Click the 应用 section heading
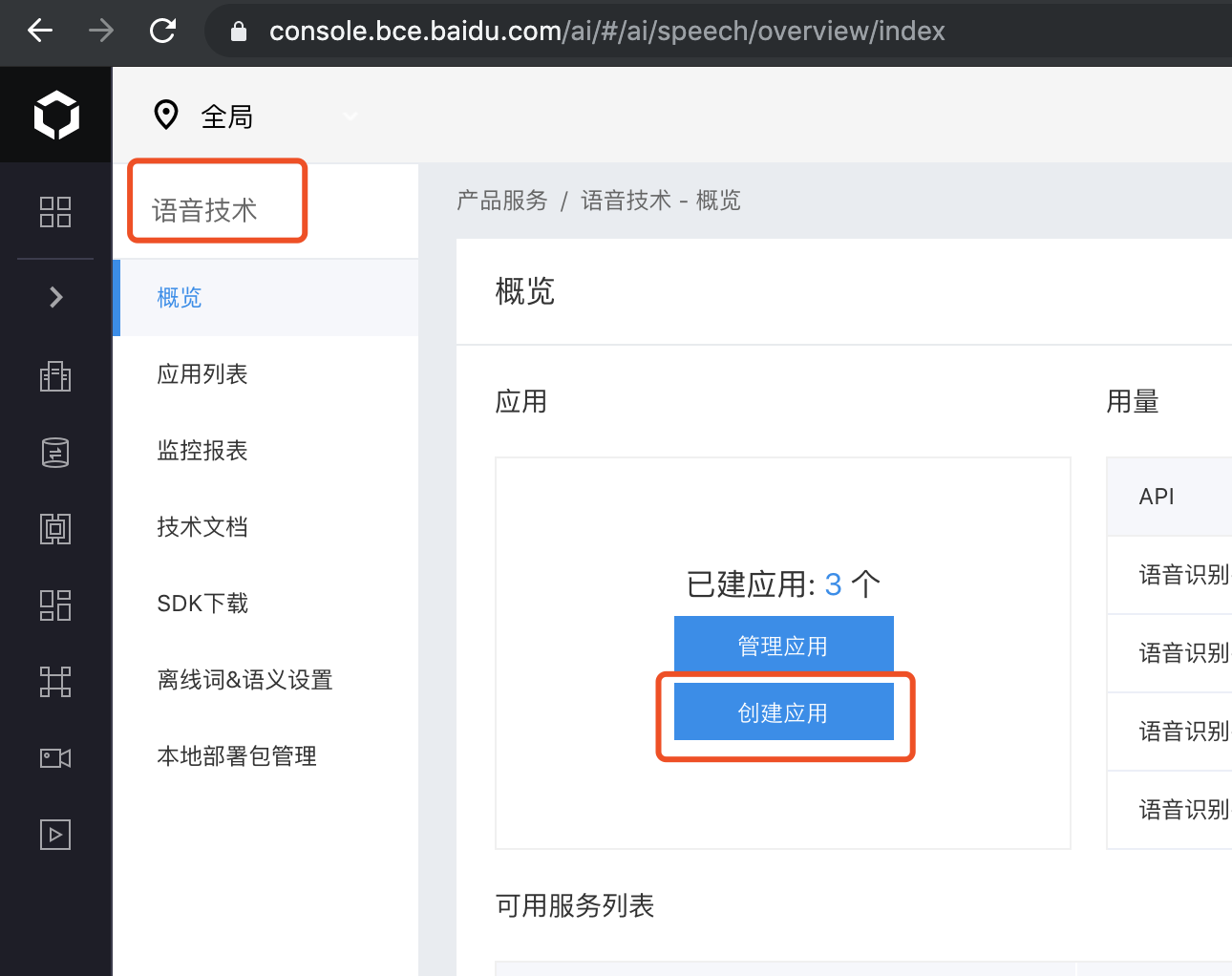This screenshot has width=1232, height=976. pos(520,401)
